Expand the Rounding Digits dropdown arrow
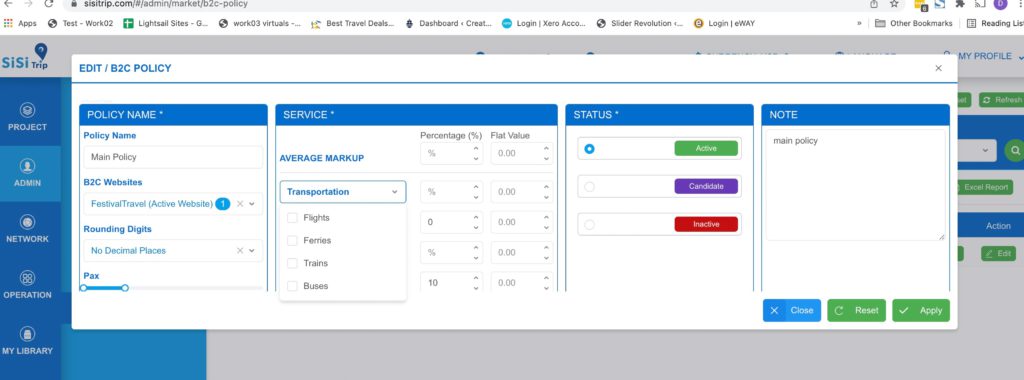Screen dimensions: 1024x380 tap(252, 251)
